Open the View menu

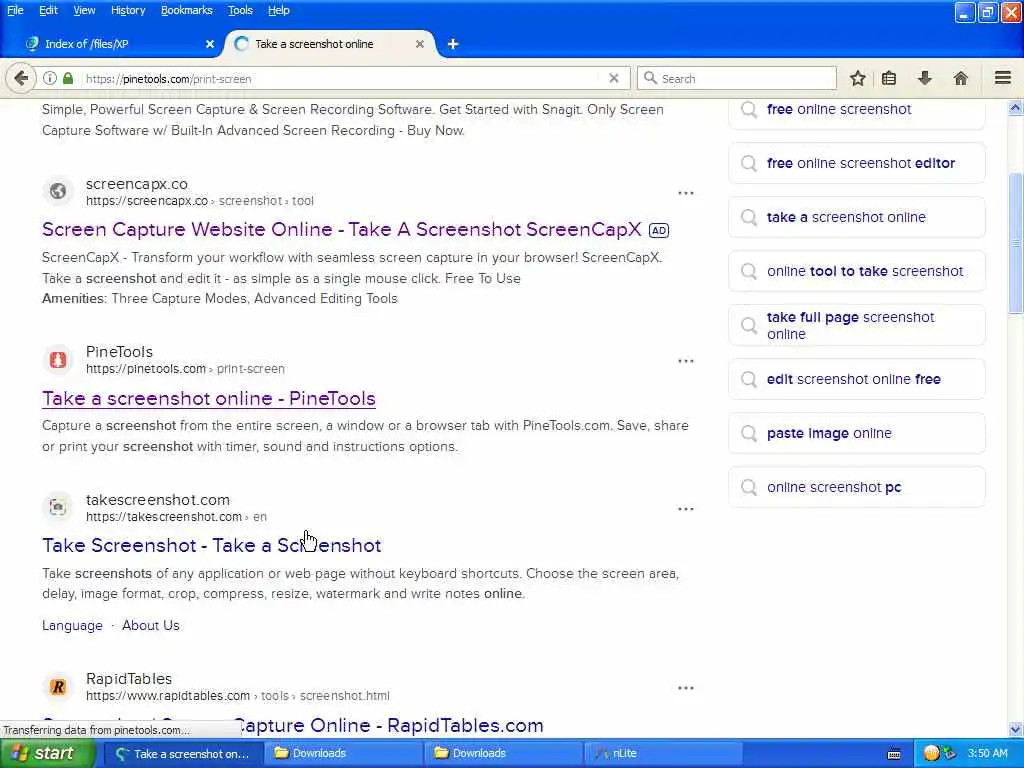(x=84, y=10)
